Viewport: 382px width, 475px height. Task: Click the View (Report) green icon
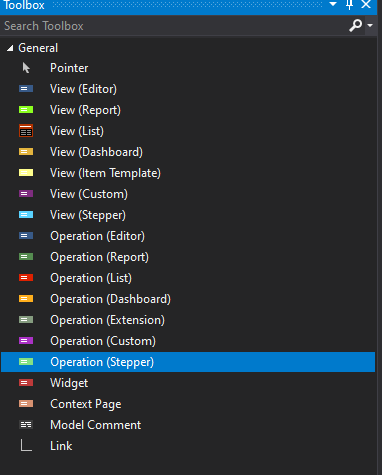pos(26,110)
